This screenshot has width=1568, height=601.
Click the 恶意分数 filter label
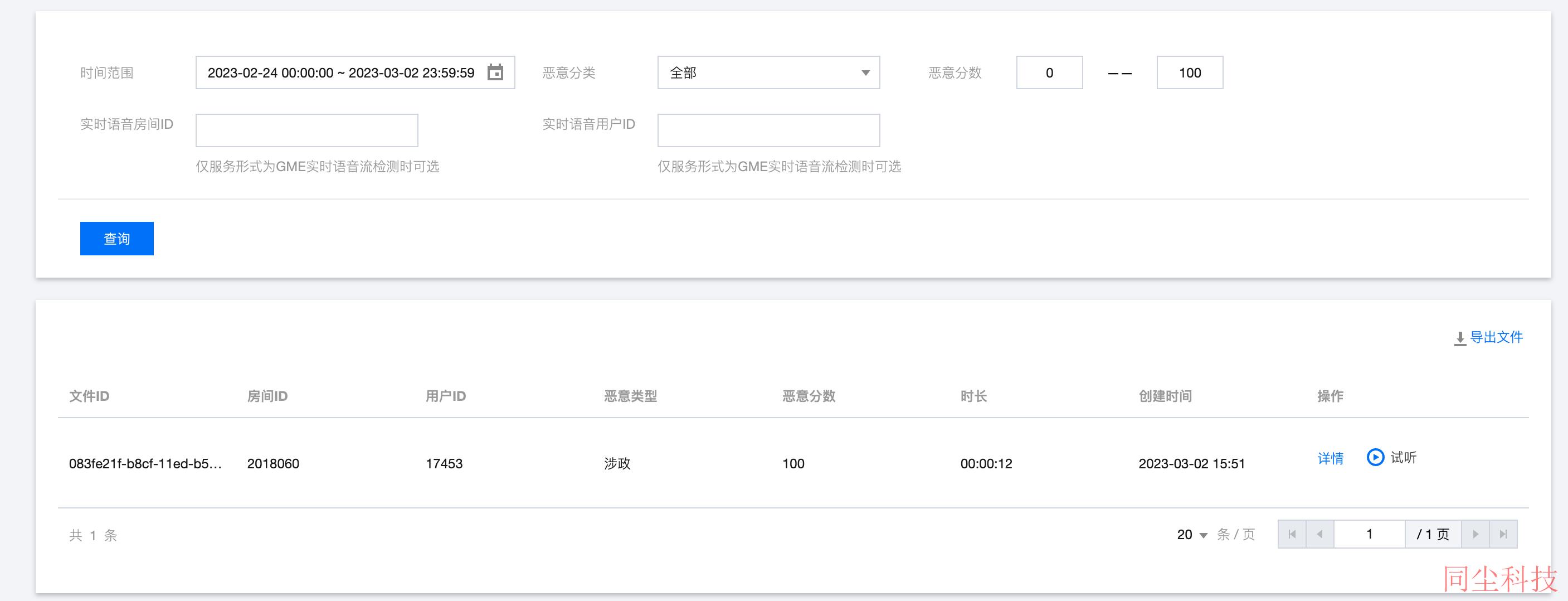tap(955, 73)
